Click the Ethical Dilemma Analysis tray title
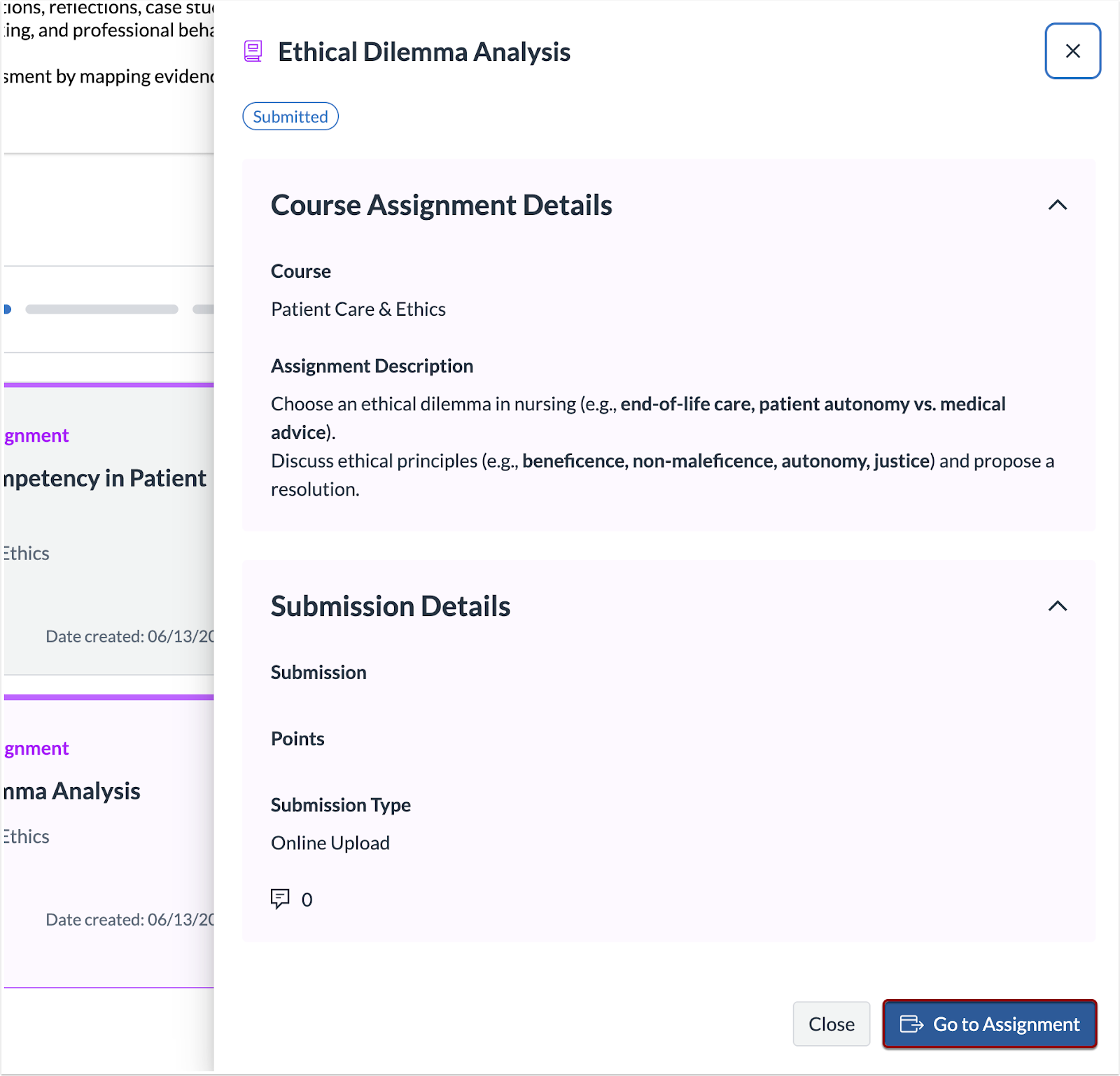Image resolution: width=1120 pixels, height=1076 pixels. [423, 53]
